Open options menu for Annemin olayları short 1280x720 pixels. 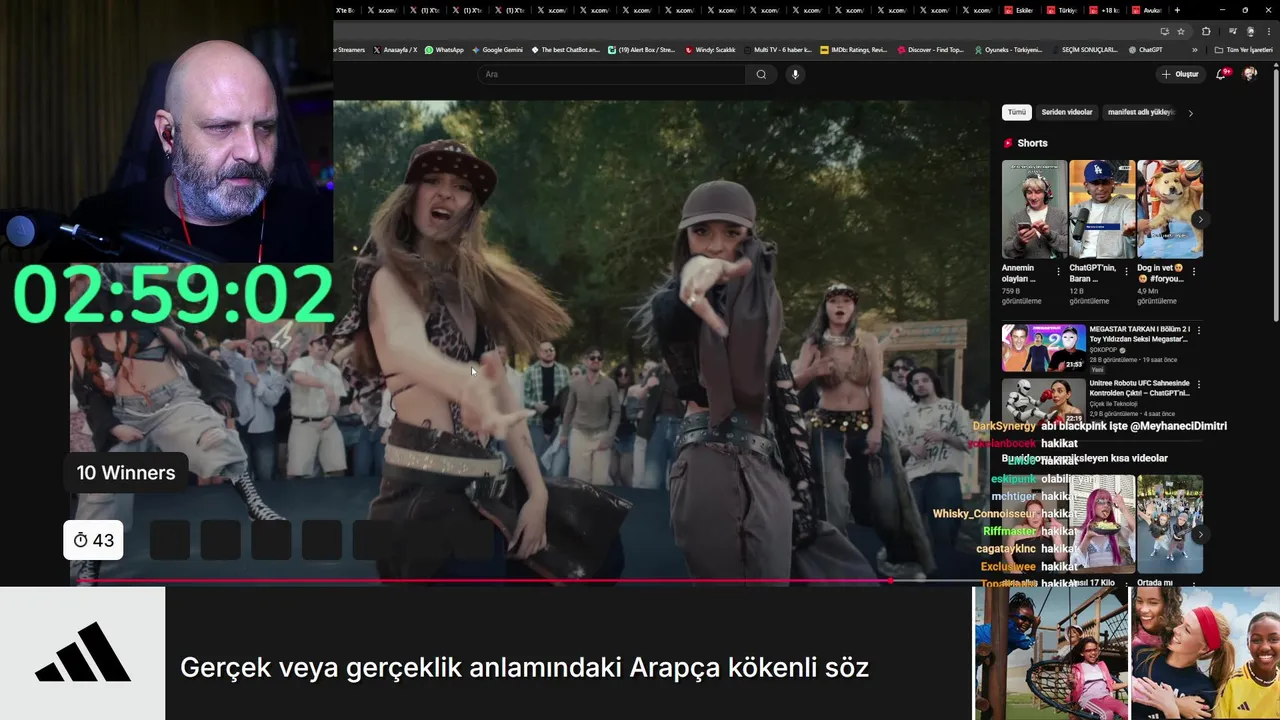coord(1059,271)
